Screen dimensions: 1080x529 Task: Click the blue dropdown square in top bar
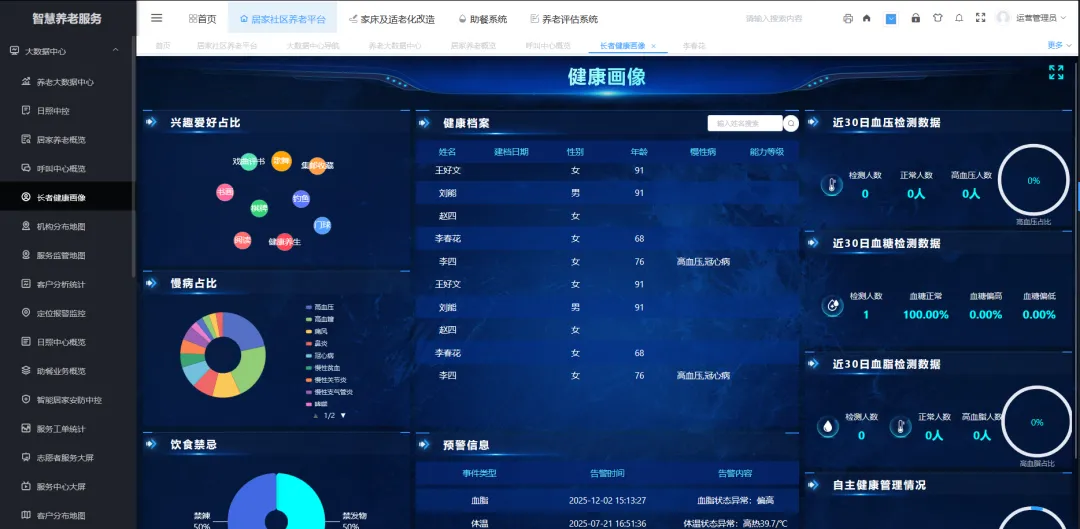891,19
